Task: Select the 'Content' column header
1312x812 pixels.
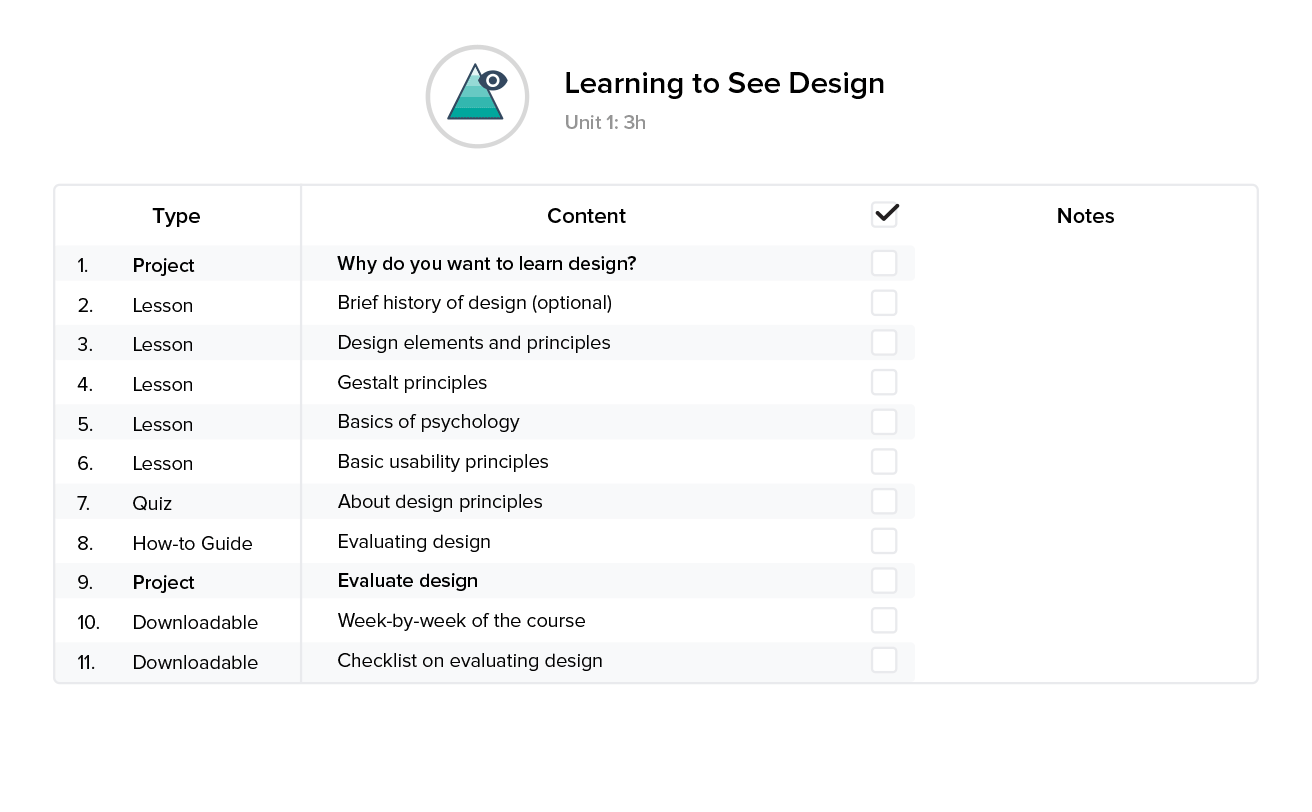Action: [586, 216]
